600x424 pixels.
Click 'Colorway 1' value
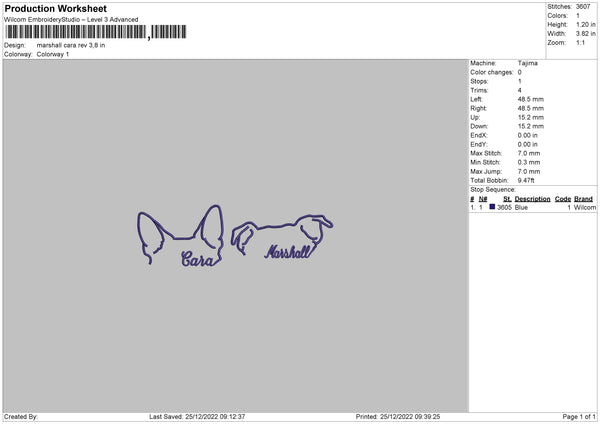(53, 54)
